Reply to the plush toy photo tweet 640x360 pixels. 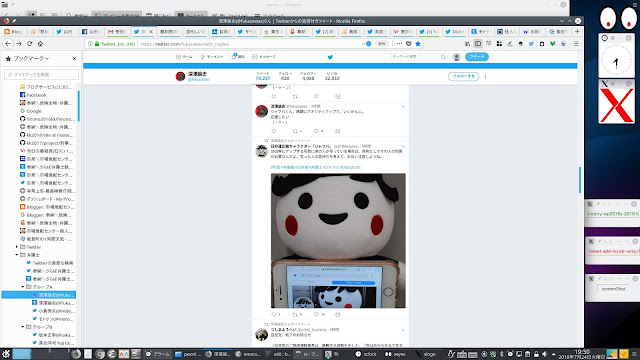point(273,314)
